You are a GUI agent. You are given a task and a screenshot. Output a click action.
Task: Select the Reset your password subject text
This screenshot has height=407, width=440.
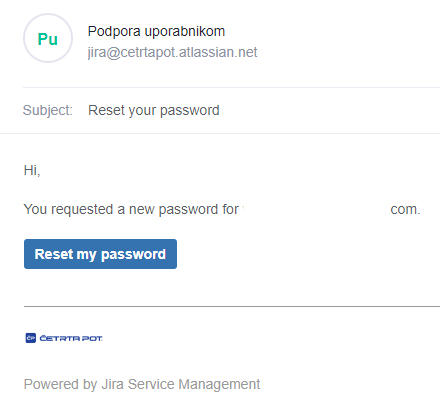(x=154, y=110)
